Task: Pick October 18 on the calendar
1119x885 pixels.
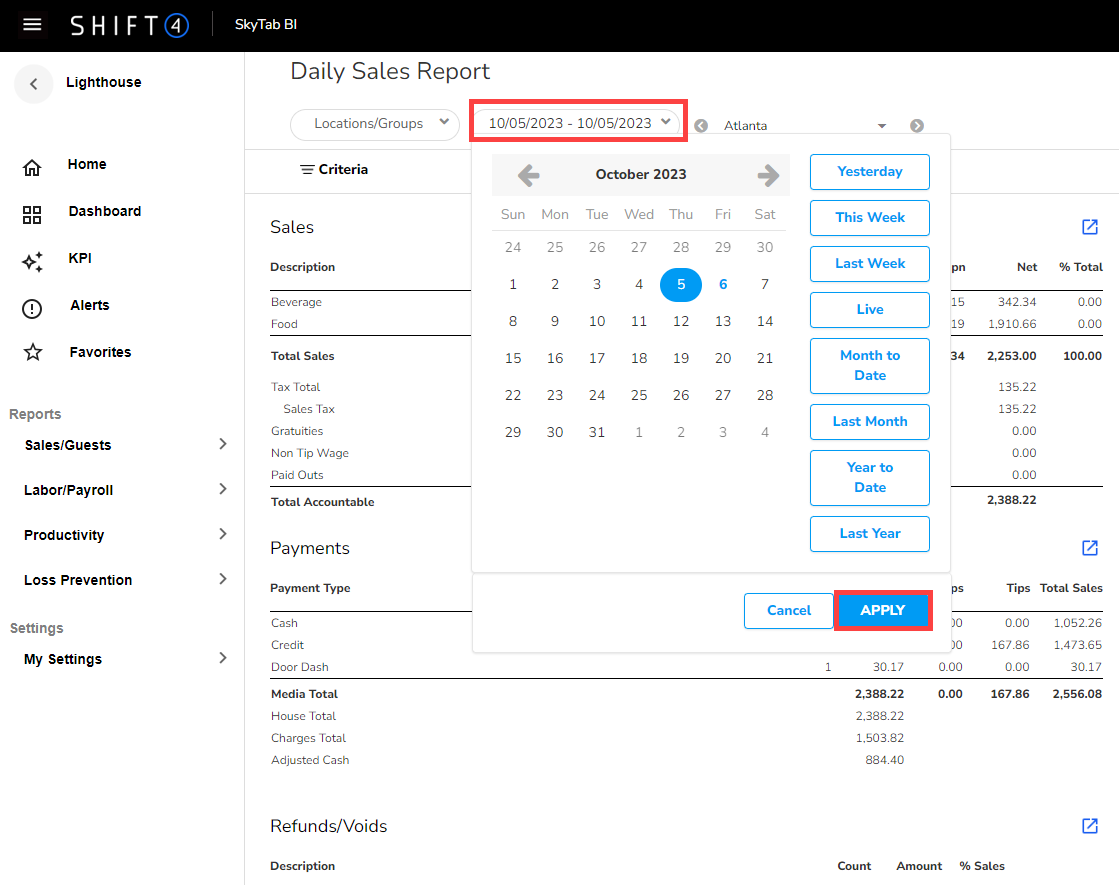Action: 639,358
